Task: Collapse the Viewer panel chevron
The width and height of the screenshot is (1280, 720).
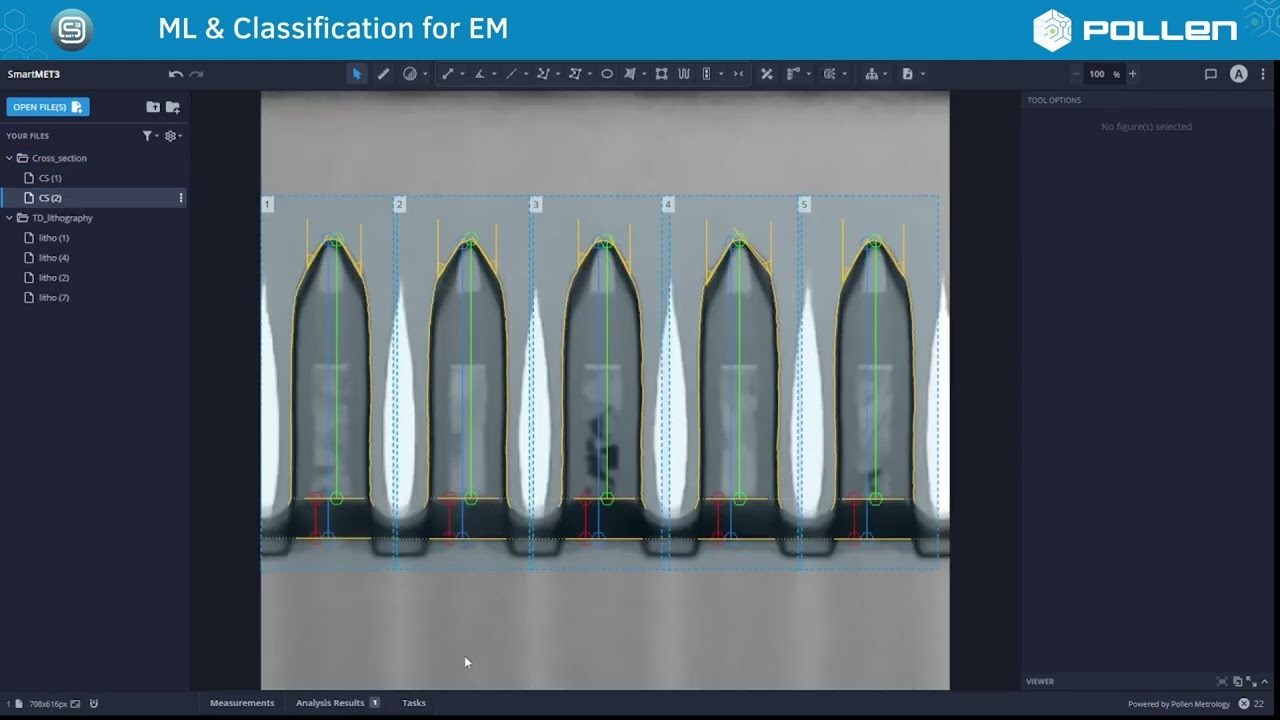Action: click(x=1265, y=681)
